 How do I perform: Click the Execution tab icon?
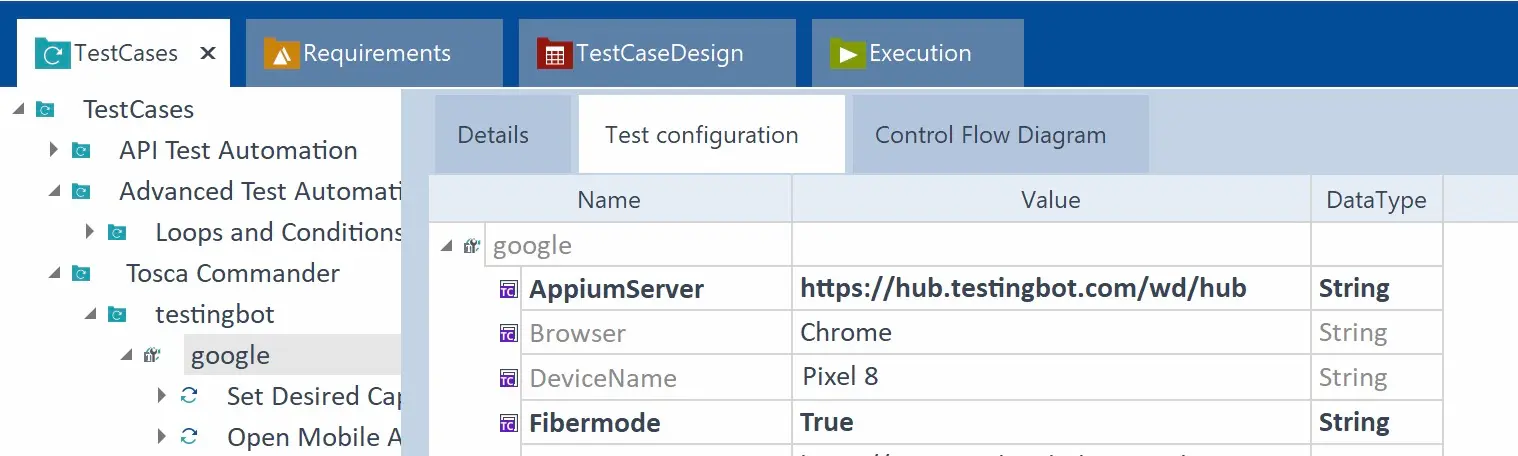(848, 53)
